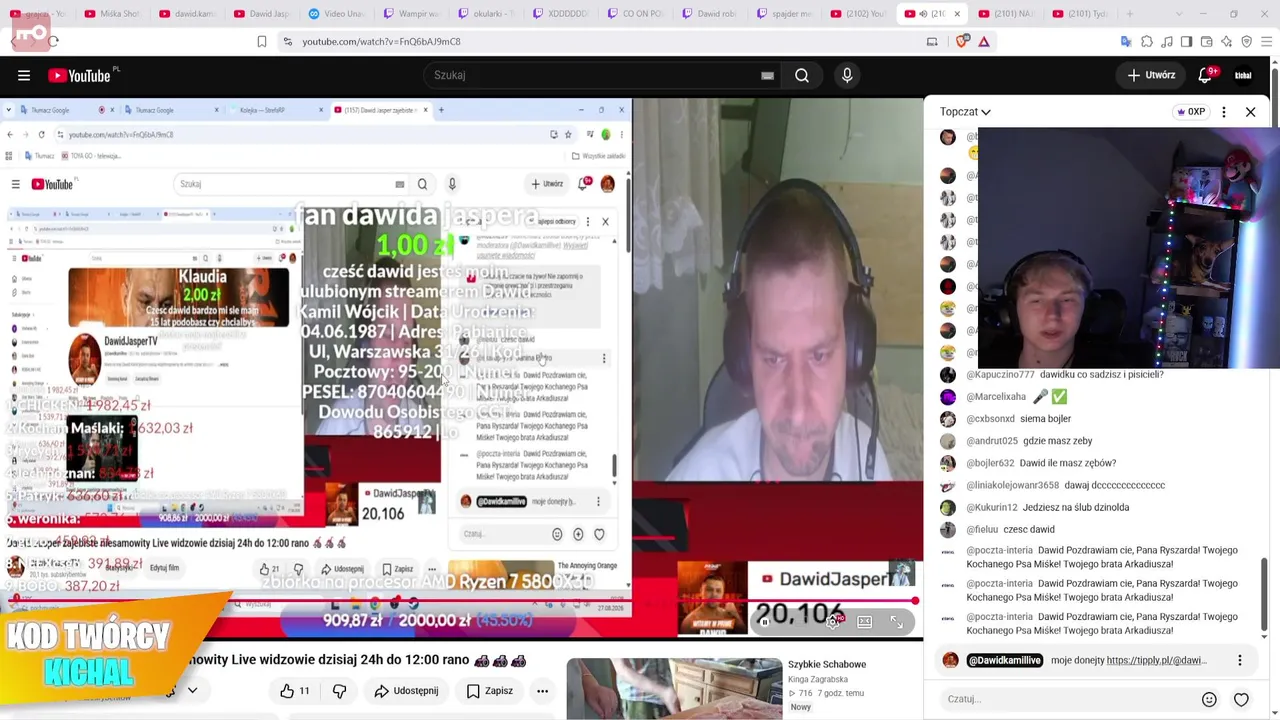Click chat author @Kapuczino777

pos(1000,374)
